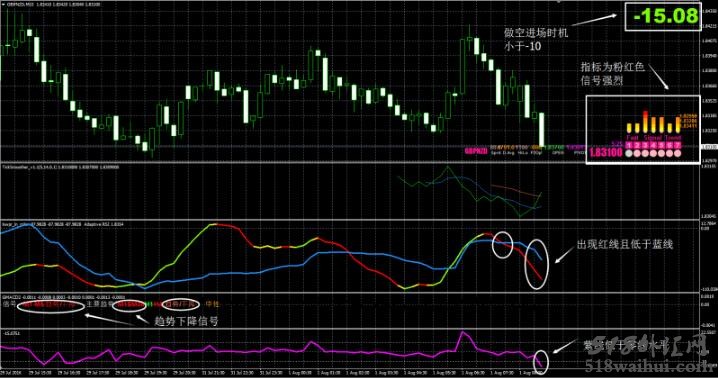Select the circled purple line endpoint
Screen dimensions: 718x378
(541, 361)
